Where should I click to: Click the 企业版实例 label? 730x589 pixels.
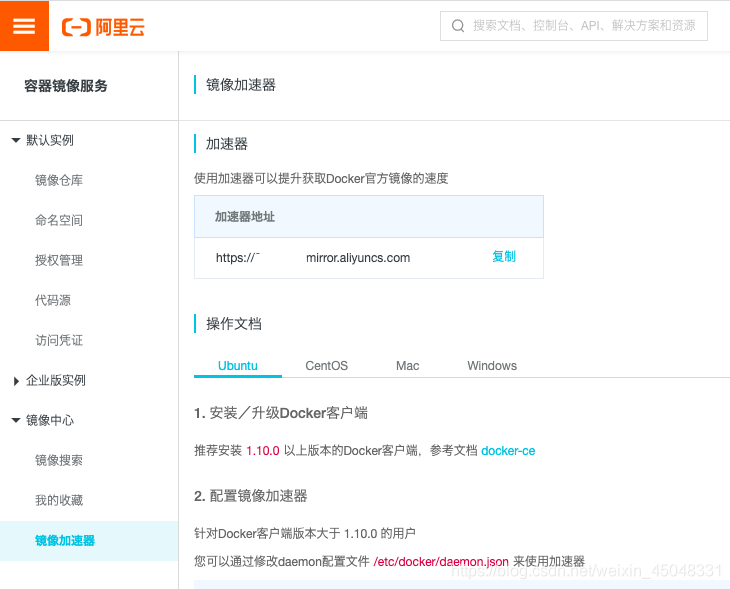click(x=56, y=380)
